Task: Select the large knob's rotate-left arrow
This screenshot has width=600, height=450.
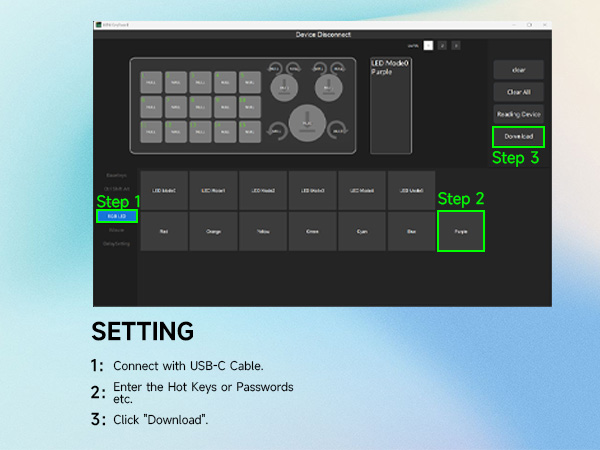Action: point(277,131)
